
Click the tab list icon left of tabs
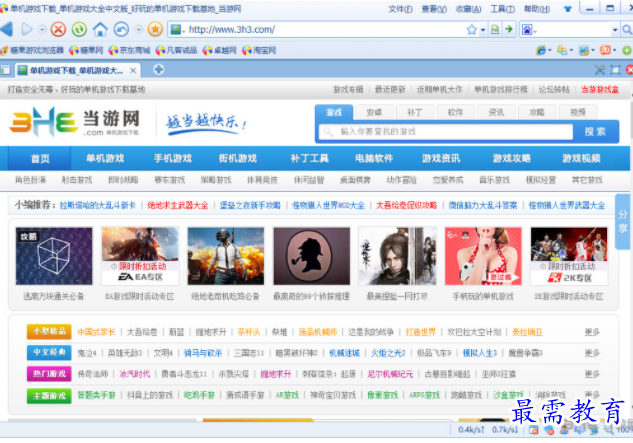tap(6, 70)
